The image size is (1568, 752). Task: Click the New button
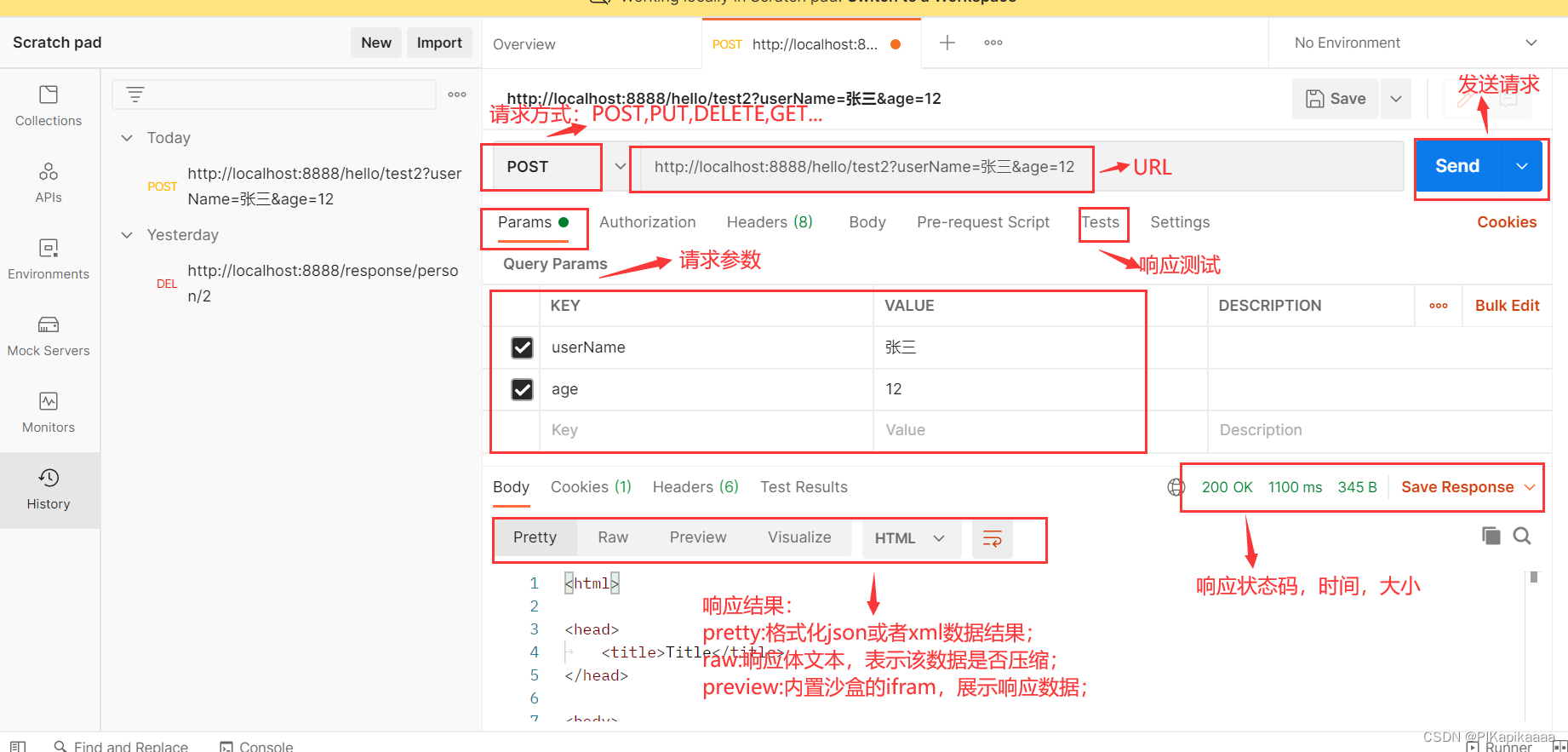point(376,43)
